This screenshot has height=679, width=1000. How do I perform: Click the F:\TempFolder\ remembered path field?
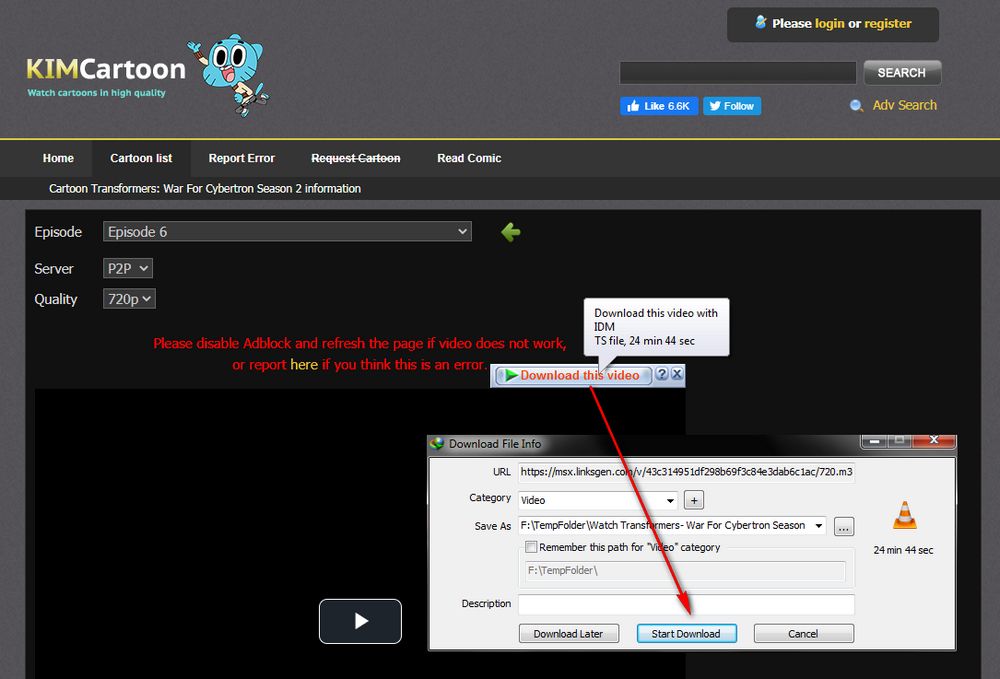tap(686, 571)
